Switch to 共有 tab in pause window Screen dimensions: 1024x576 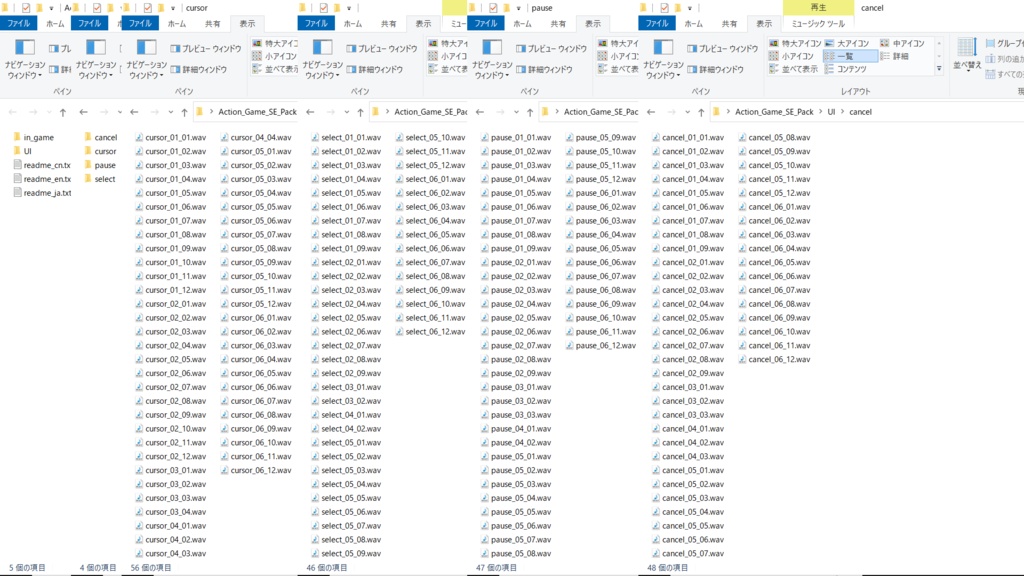tap(558, 24)
